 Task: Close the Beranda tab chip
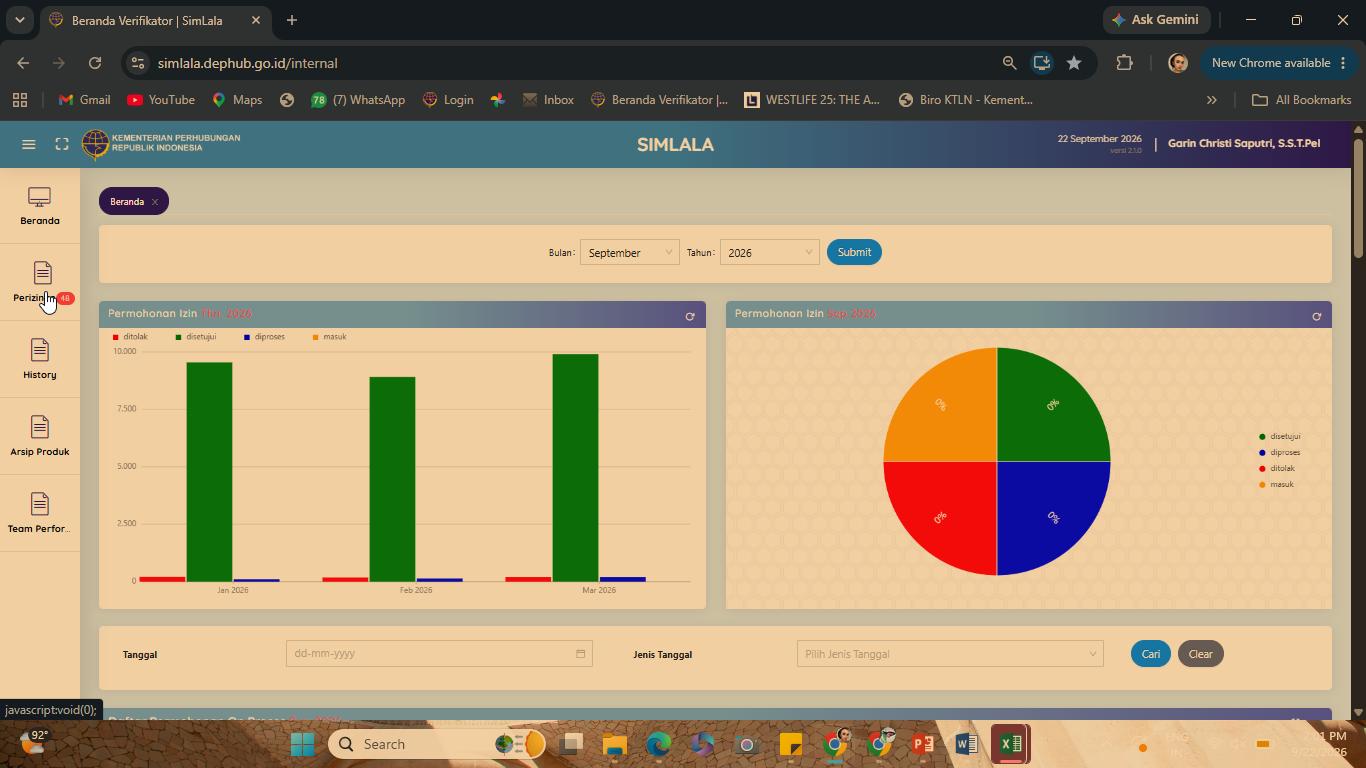click(155, 202)
